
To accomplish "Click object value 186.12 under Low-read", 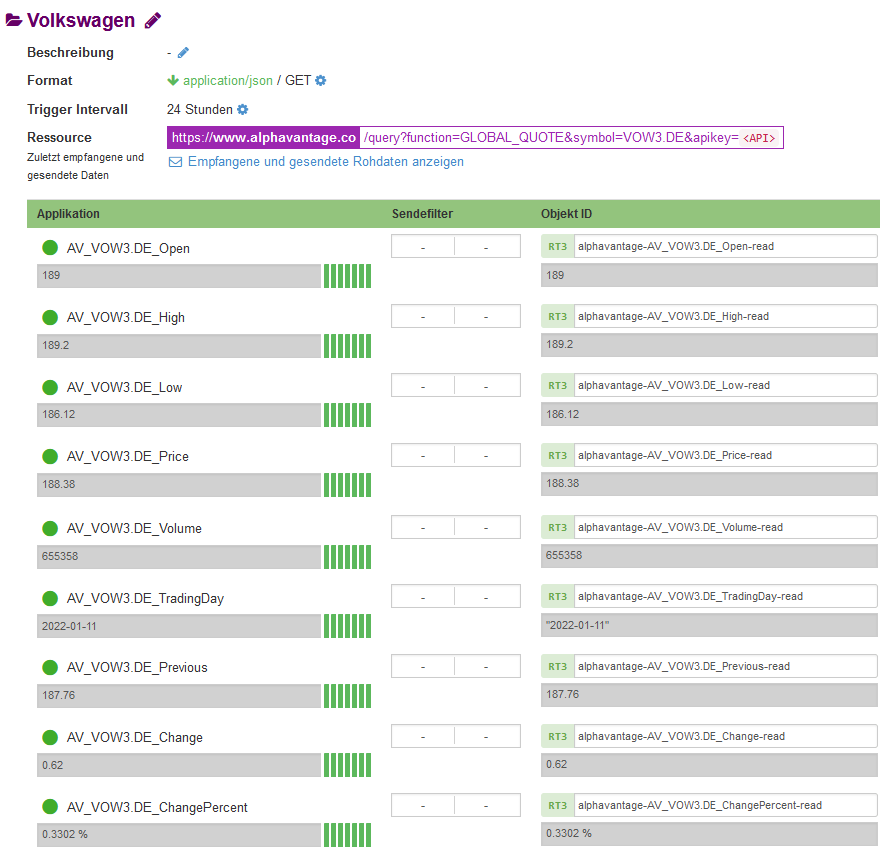I will 709,415.
